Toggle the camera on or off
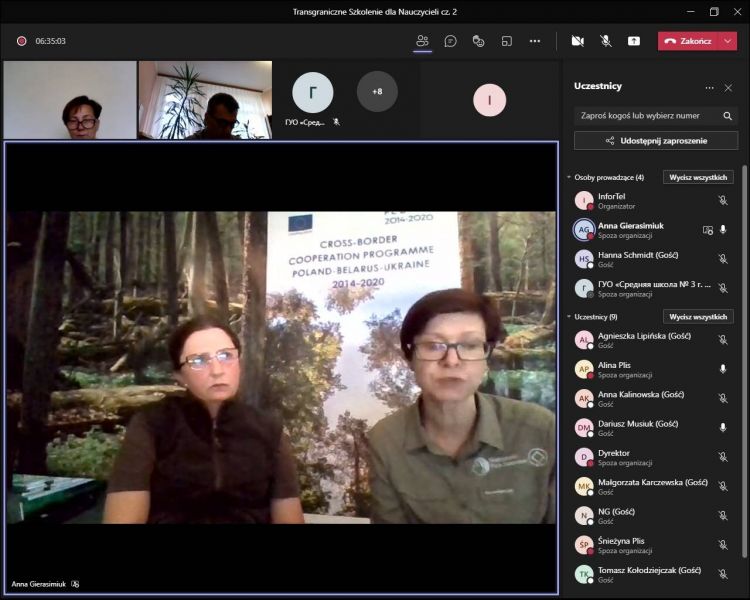The height and width of the screenshot is (600, 750). click(577, 41)
